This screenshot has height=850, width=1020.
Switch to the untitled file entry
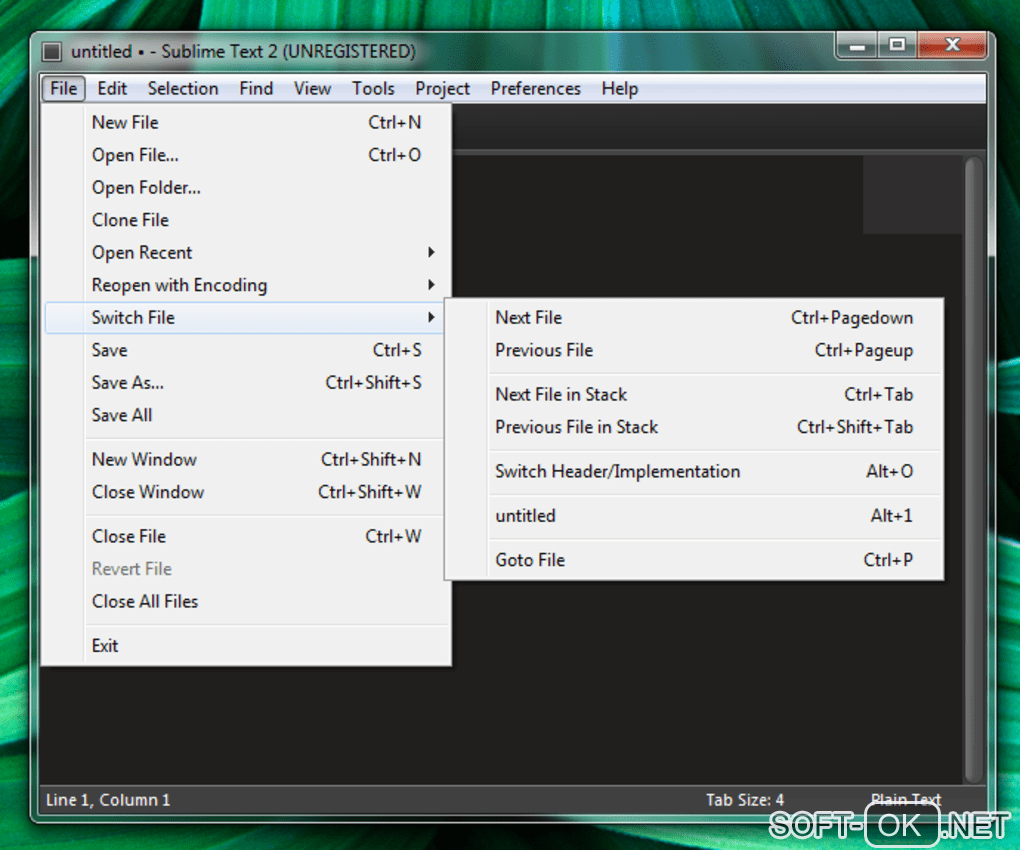(694, 515)
